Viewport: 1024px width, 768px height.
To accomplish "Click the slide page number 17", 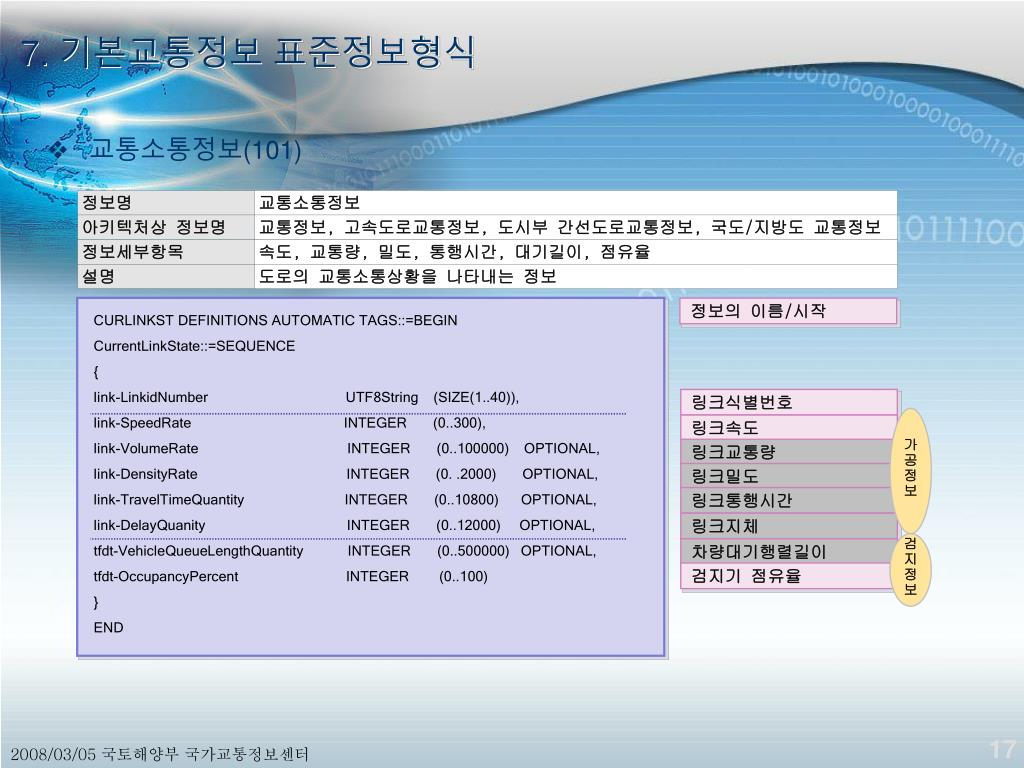I will tap(1003, 749).
